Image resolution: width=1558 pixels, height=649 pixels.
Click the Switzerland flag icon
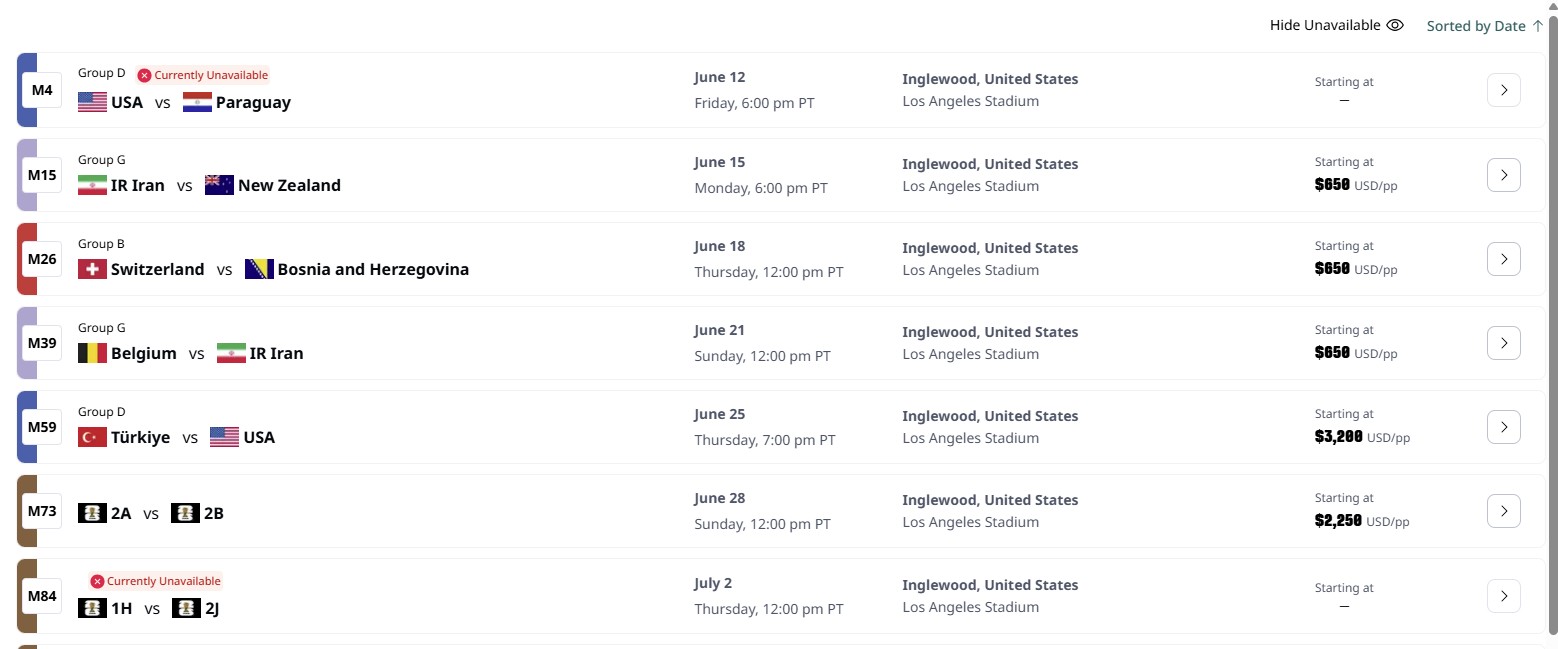92,269
